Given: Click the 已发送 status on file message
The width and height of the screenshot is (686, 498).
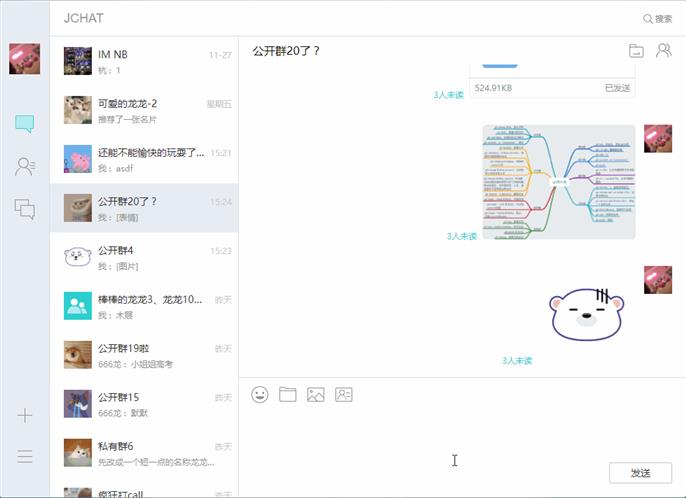Looking at the screenshot, I should pyautogui.click(x=617, y=88).
